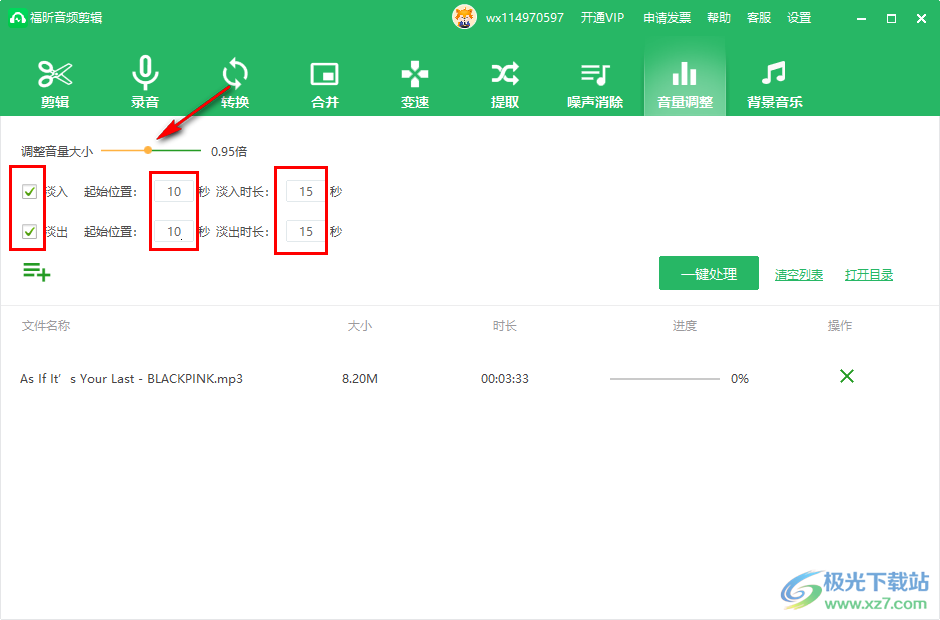Open the 帮助 help menu
This screenshot has width=940, height=620.
point(719,18)
